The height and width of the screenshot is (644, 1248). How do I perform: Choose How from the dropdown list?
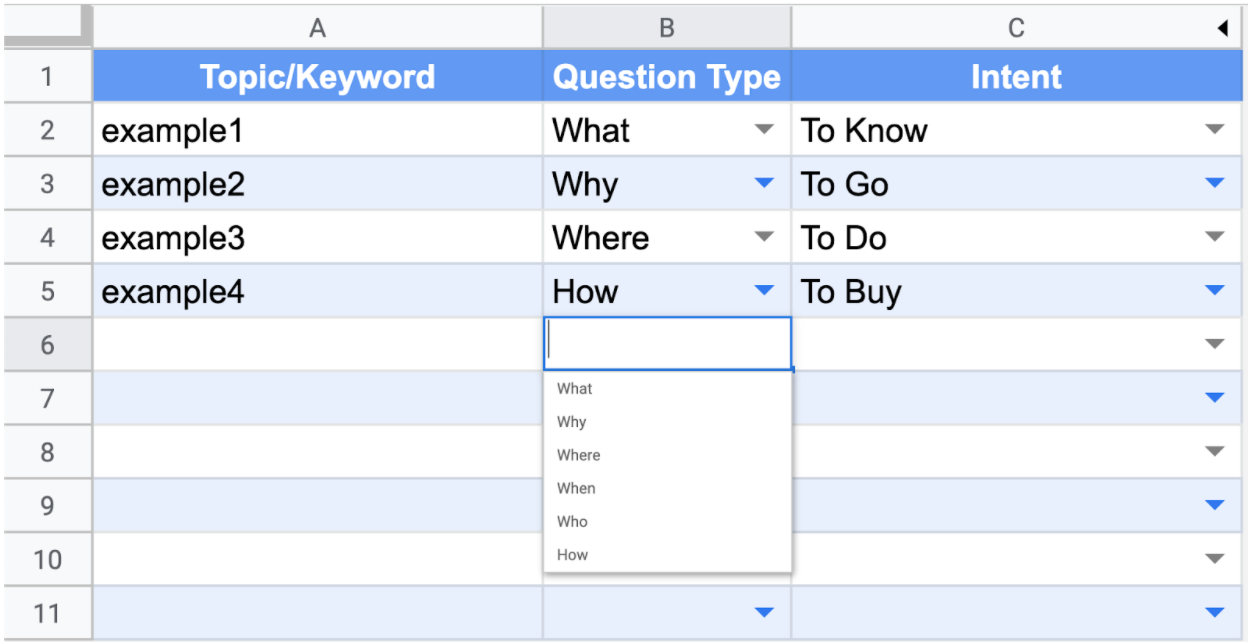click(x=667, y=554)
